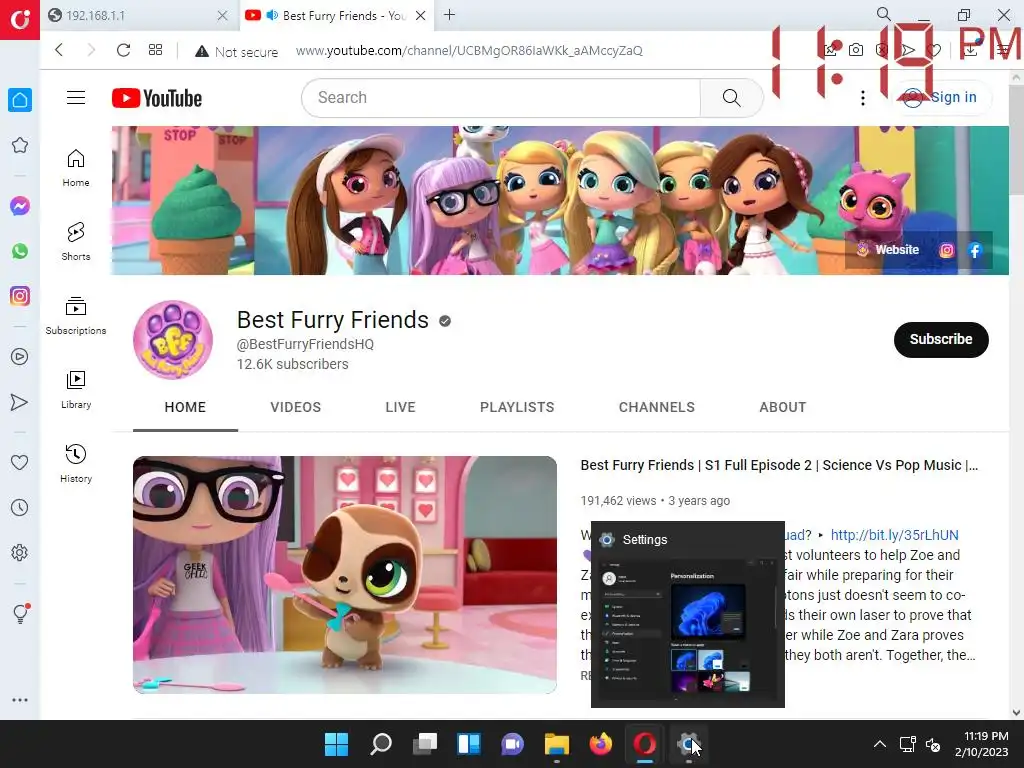Switch to the ABOUT channel tab
The height and width of the screenshot is (768, 1024).
(783, 408)
